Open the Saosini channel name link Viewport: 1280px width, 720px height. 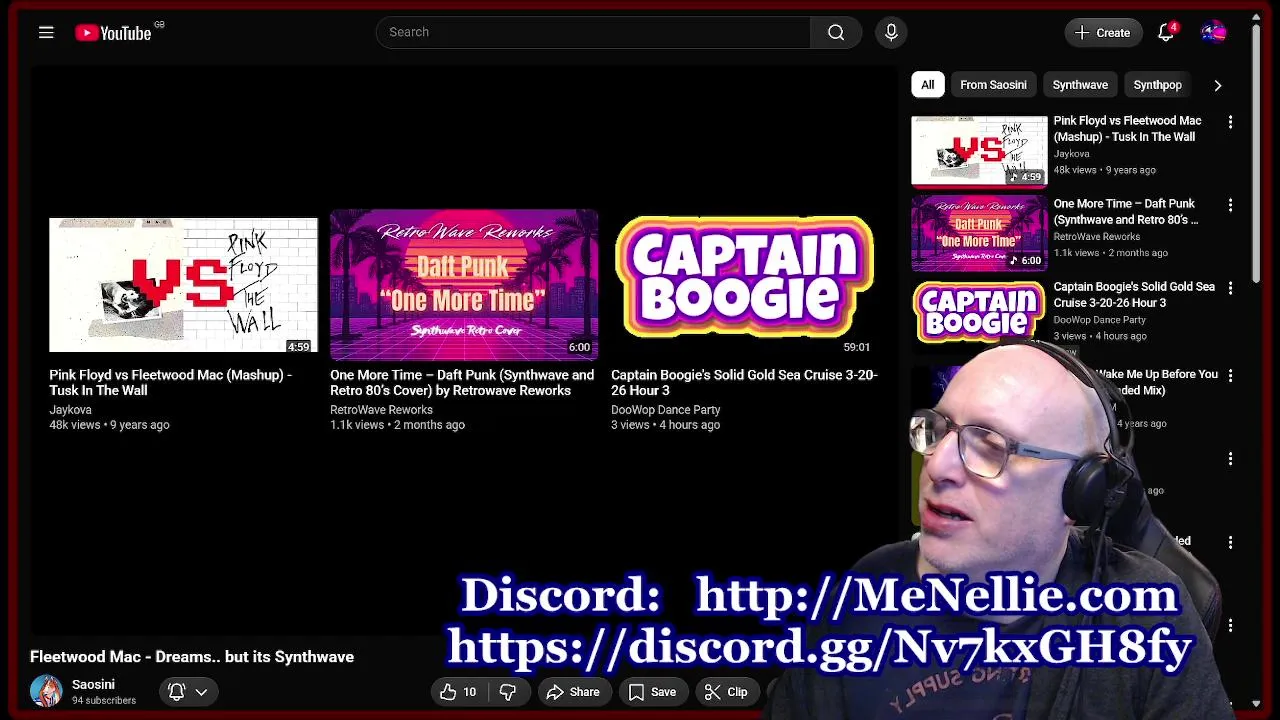point(93,685)
